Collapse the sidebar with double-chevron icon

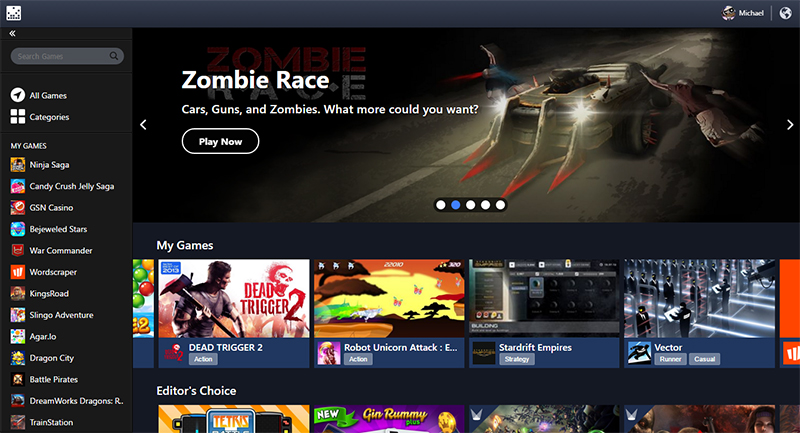[13, 34]
